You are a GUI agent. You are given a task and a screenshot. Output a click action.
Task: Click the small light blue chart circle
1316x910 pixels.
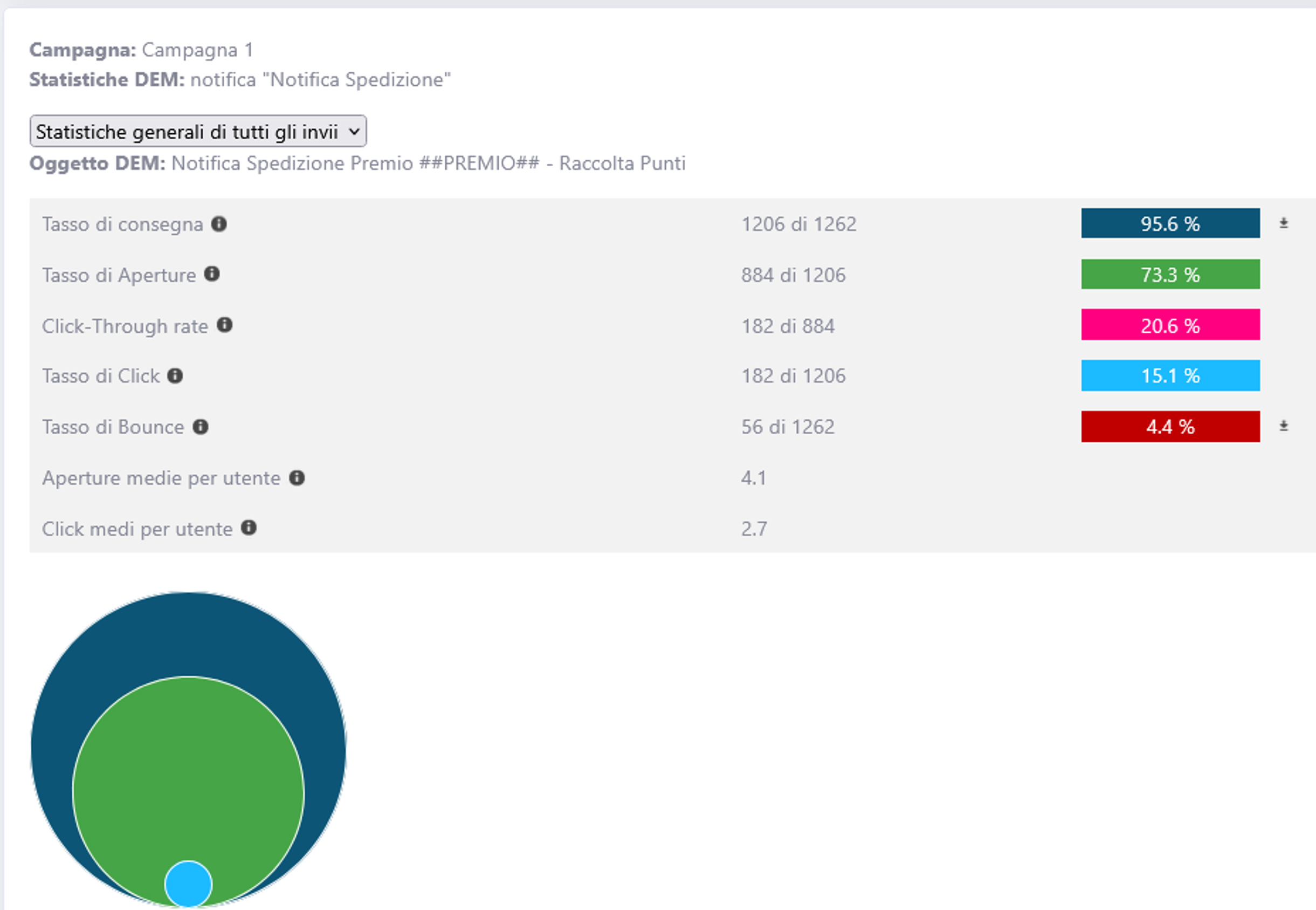[x=189, y=884]
